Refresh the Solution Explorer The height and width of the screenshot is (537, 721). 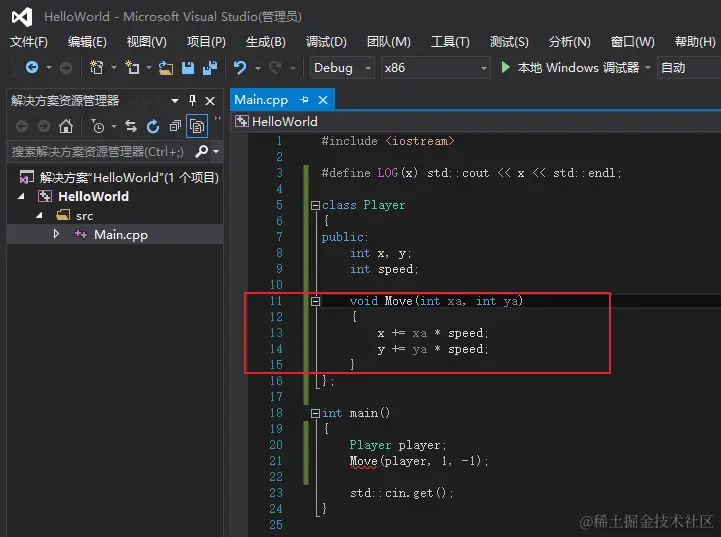tap(153, 126)
